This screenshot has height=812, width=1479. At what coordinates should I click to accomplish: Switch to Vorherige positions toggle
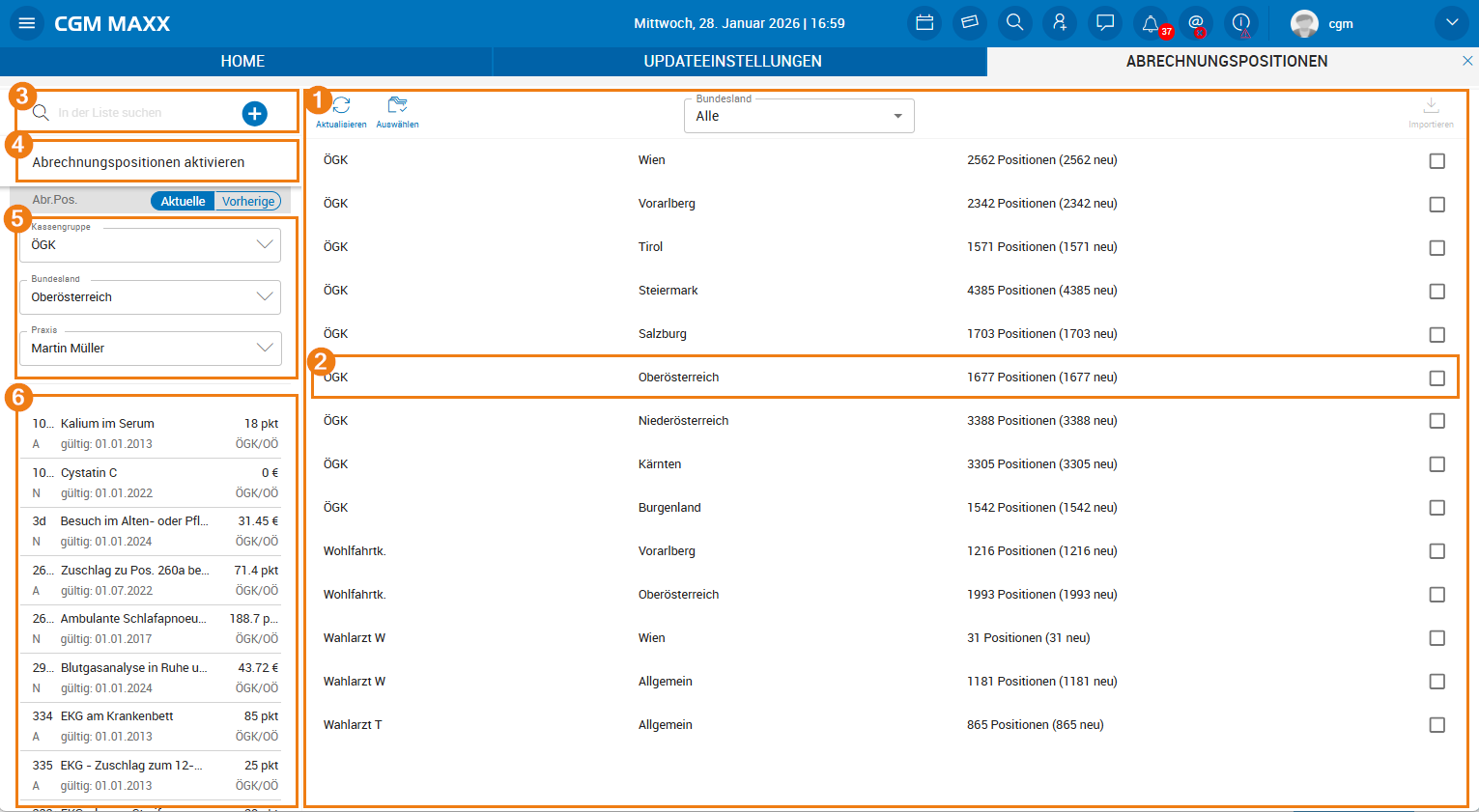248,201
